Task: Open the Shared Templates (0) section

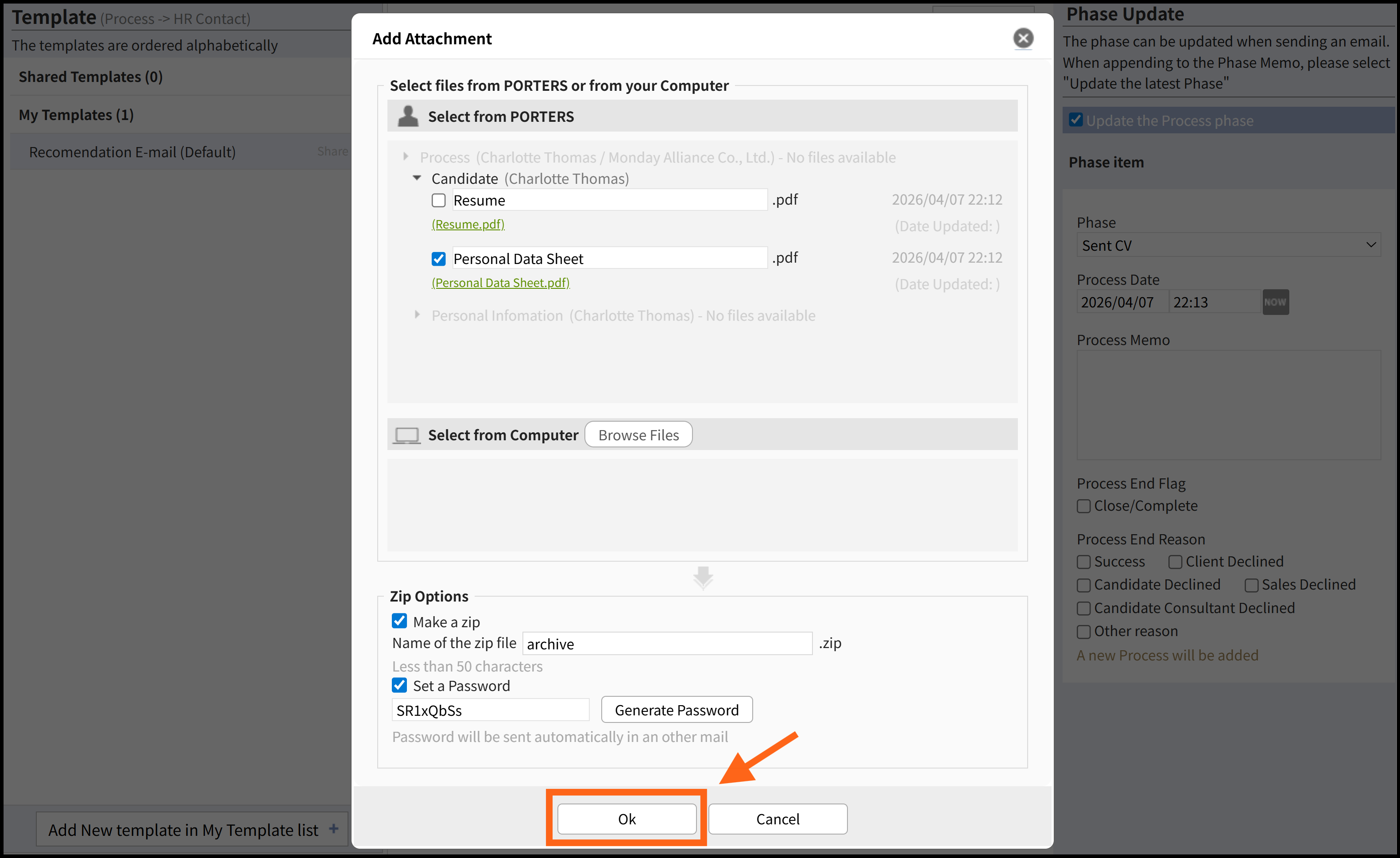Action: pos(91,77)
